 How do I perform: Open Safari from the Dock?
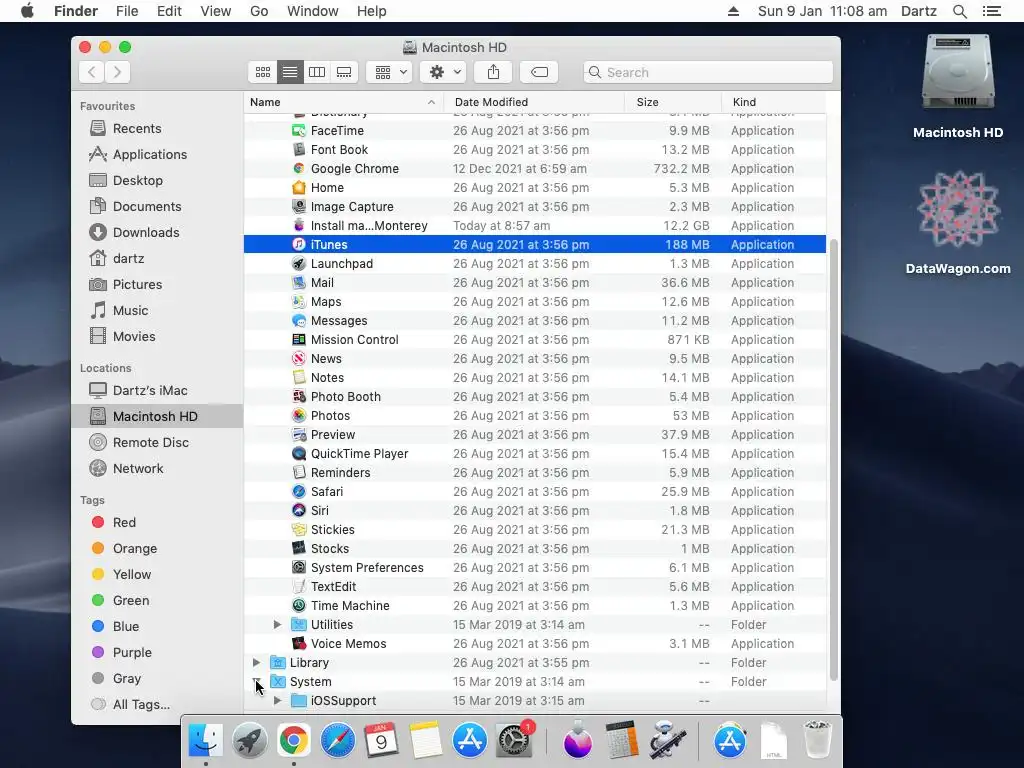tap(338, 741)
